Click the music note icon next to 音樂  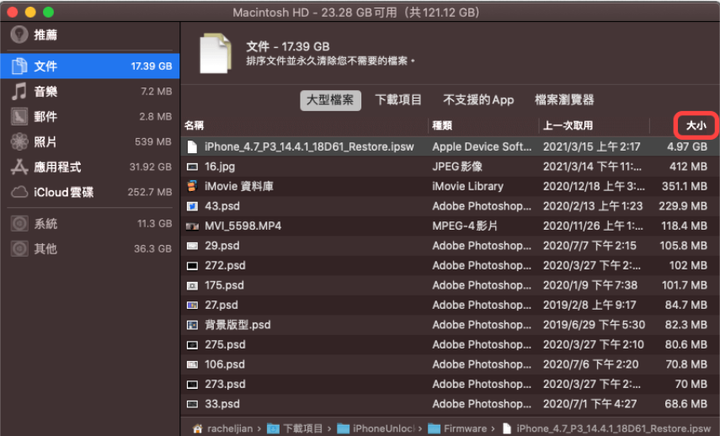[19, 91]
